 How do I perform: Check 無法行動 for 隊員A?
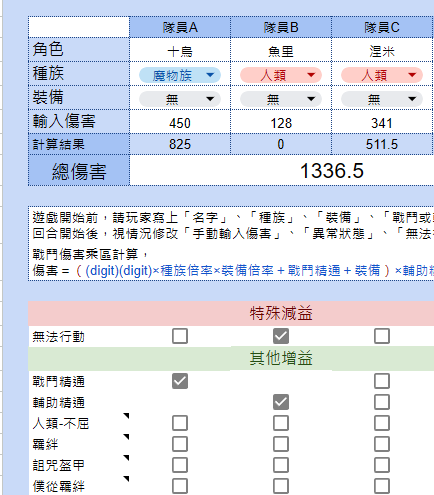[180, 336]
